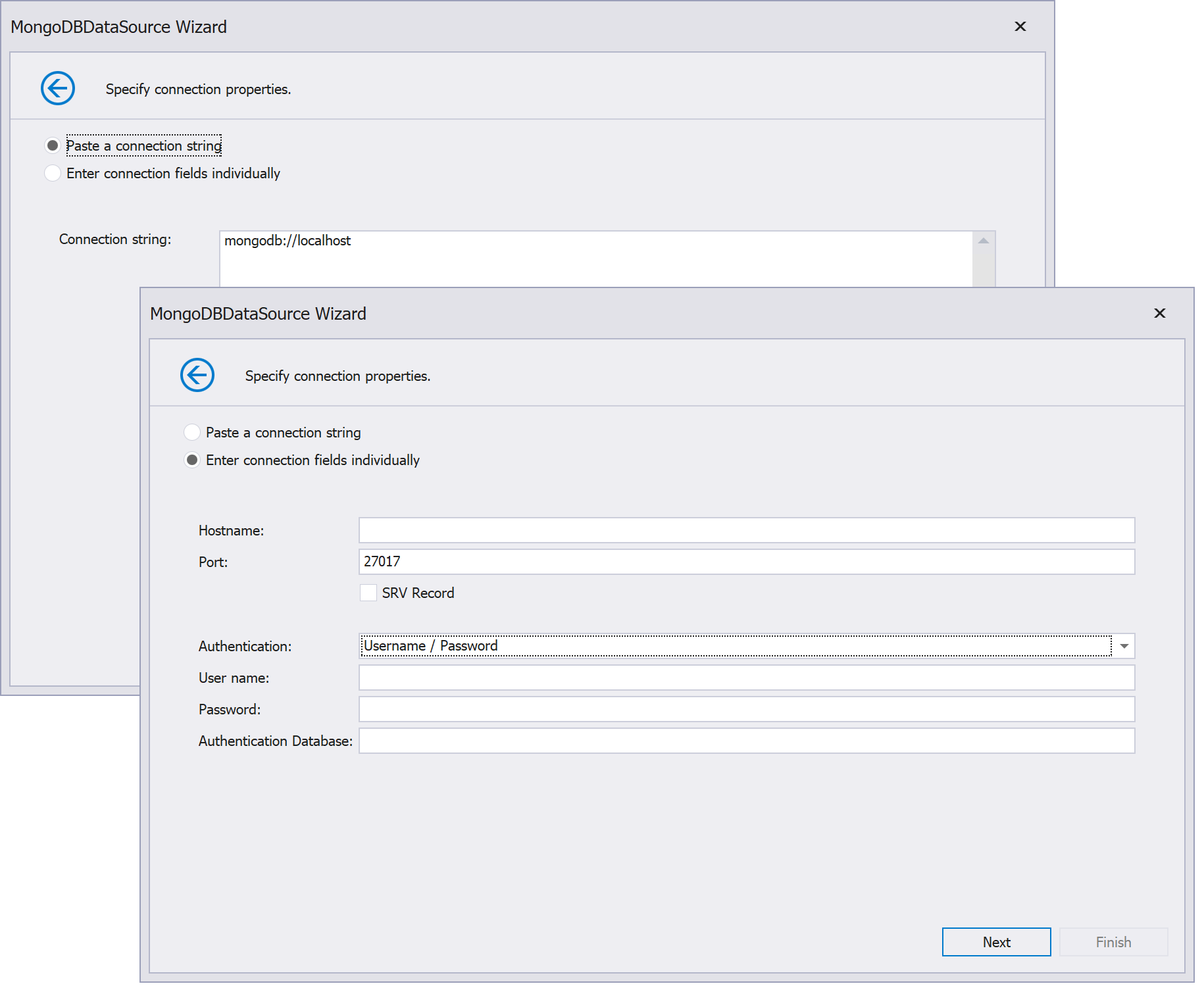Click into the Hostname input field
The height and width of the screenshot is (988, 1204).
click(746, 530)
